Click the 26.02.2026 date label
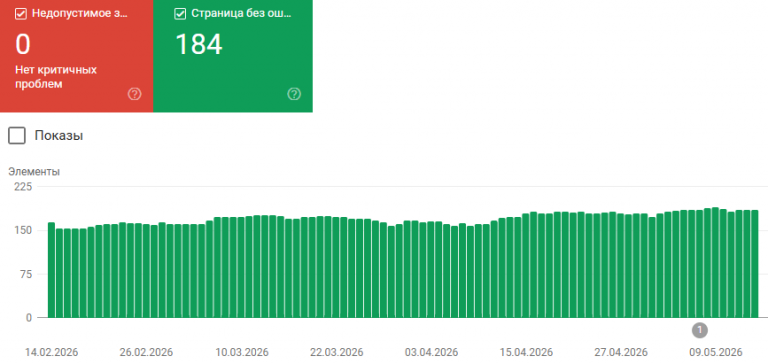The width and height of the screenshot is (768, 364). (146, 352)
